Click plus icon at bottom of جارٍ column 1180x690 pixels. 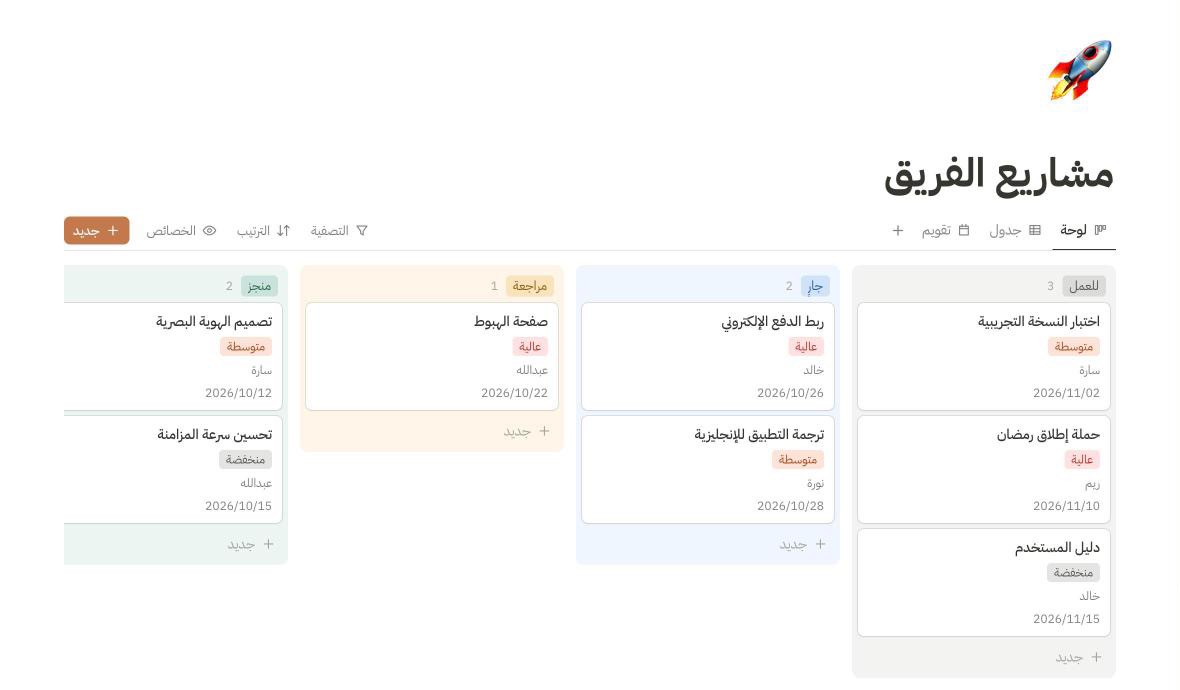click(x=820, y=543)
